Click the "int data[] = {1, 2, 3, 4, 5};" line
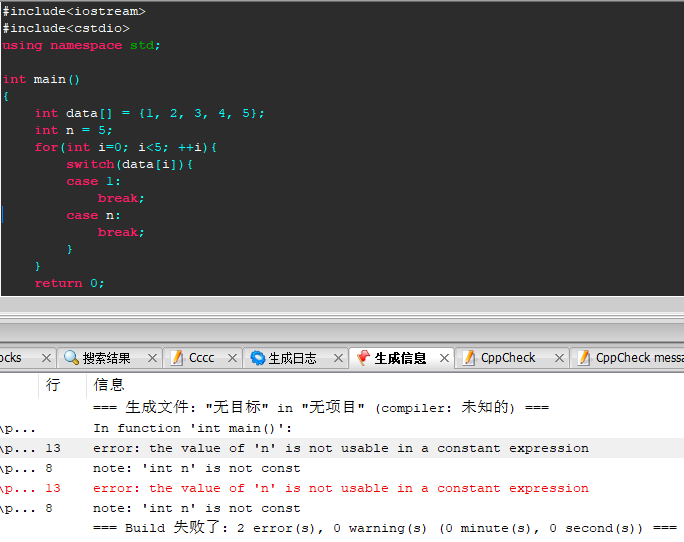This screenshot has width=684, height=542. pyautogui.click(x=150, y=113)
